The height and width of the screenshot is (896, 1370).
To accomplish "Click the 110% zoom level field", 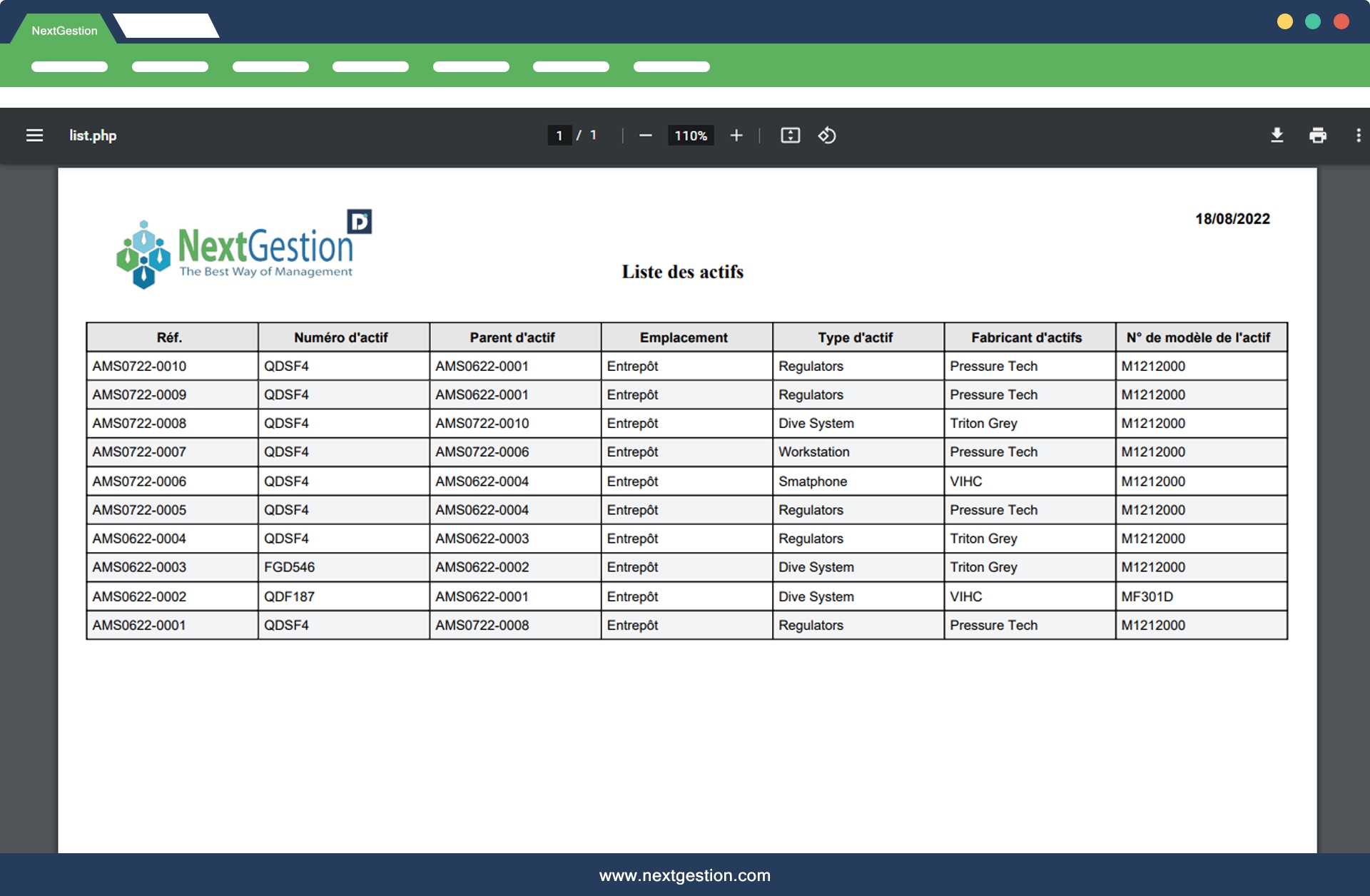I will tap(690, 136).
